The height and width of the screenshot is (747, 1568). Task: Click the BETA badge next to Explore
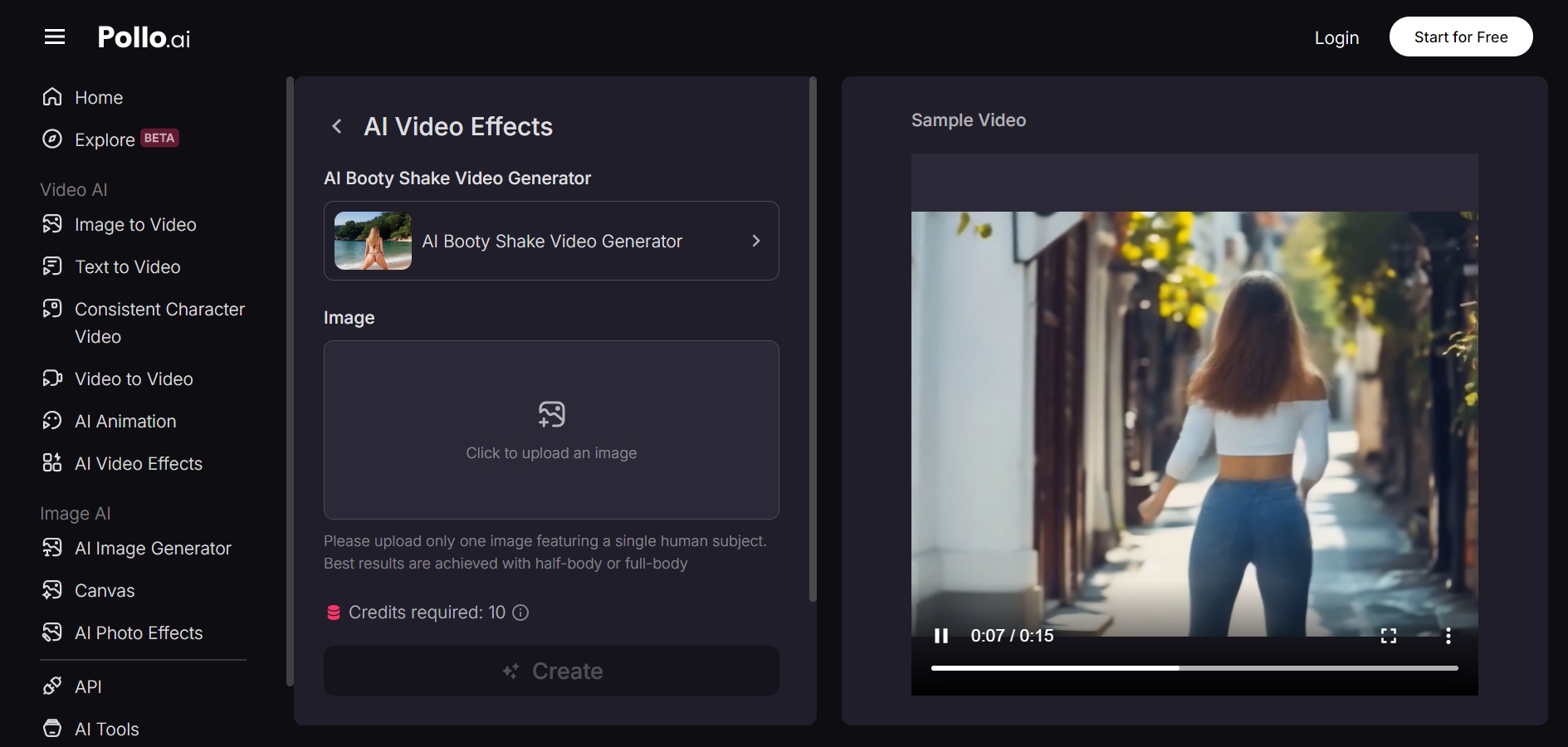pos(159,138)
